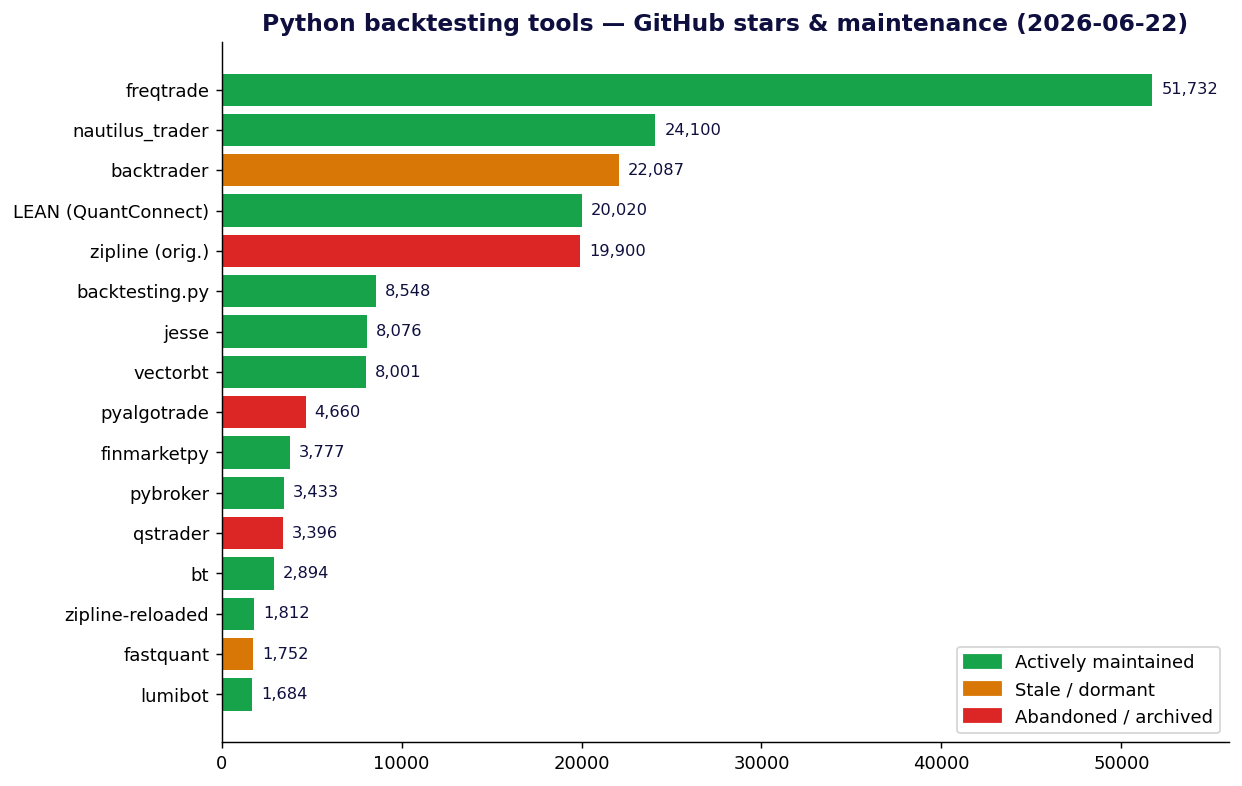Click the value label '3,777'
This screenshot has width=1242, height=786.
[322, 452]
